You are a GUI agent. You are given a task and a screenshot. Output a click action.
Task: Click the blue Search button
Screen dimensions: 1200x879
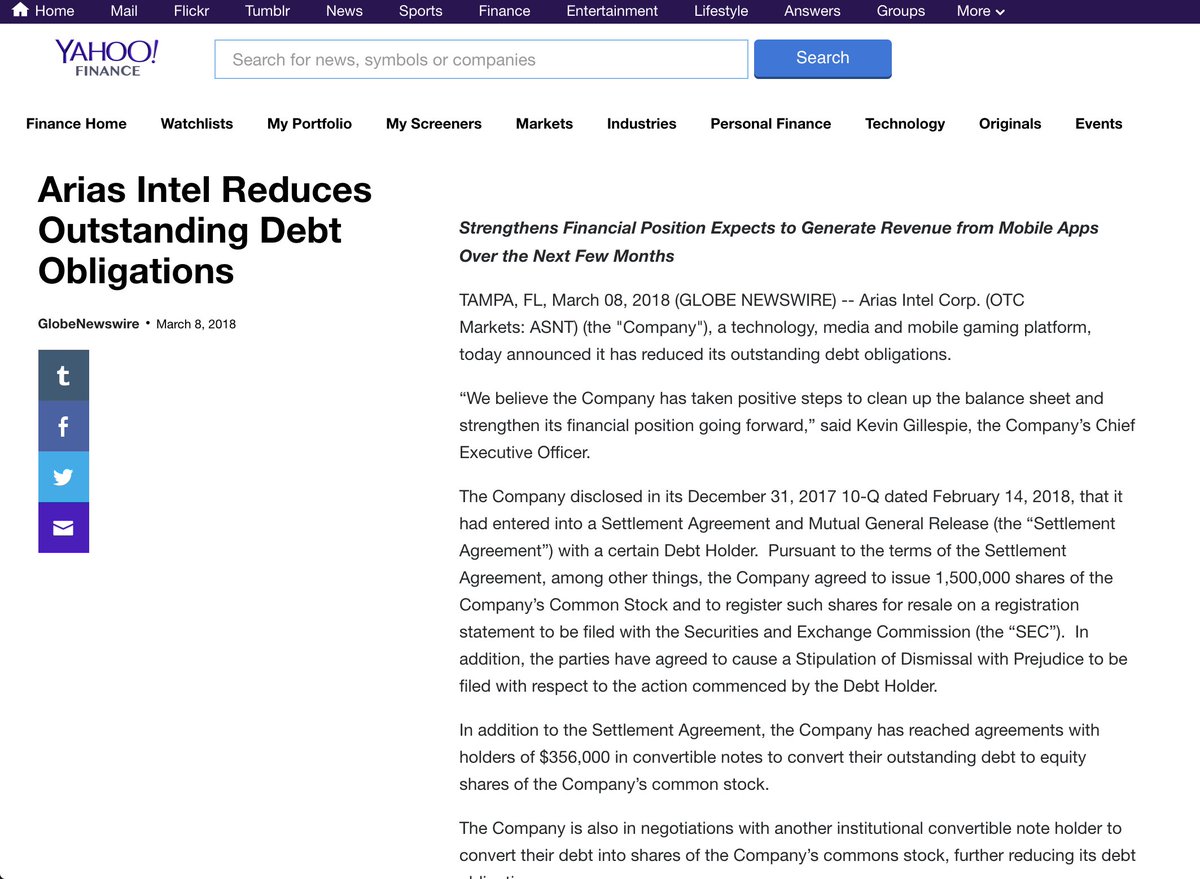[x=822, y=58]
